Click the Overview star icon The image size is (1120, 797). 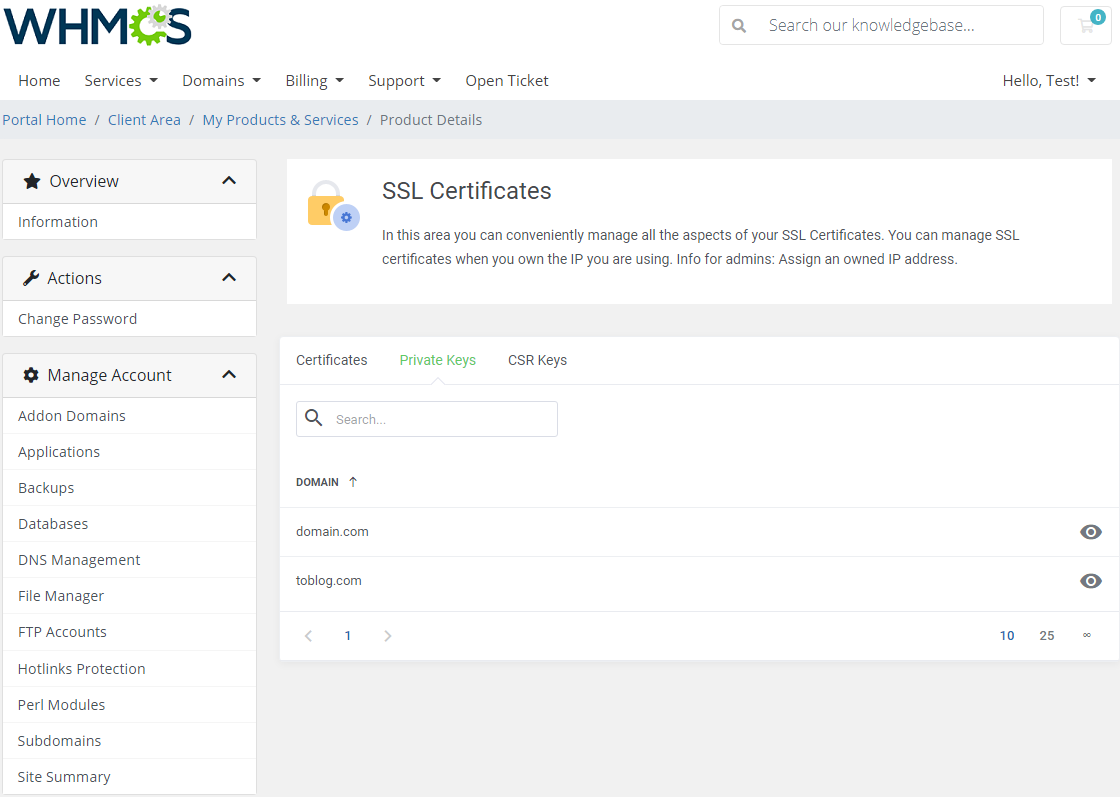(32, 181)
